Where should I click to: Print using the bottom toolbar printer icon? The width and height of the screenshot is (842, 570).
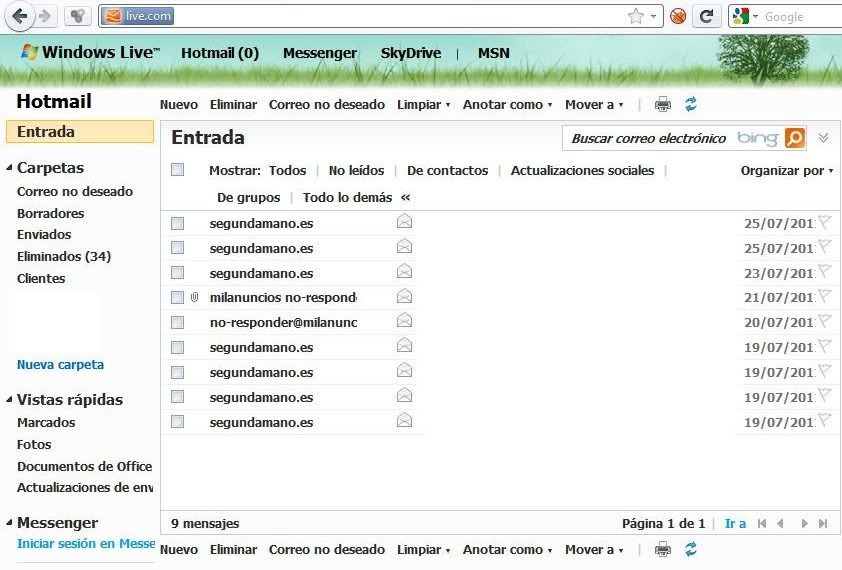pos(663,550)
